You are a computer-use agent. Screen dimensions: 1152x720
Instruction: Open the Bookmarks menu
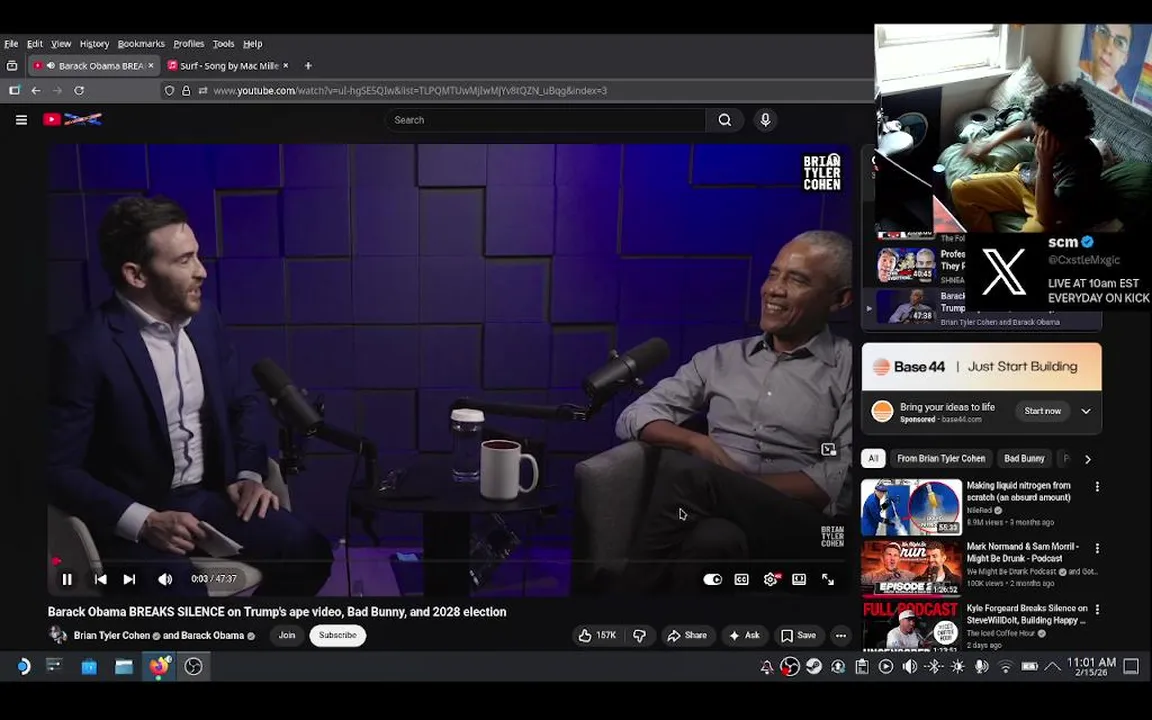point(141,44)
